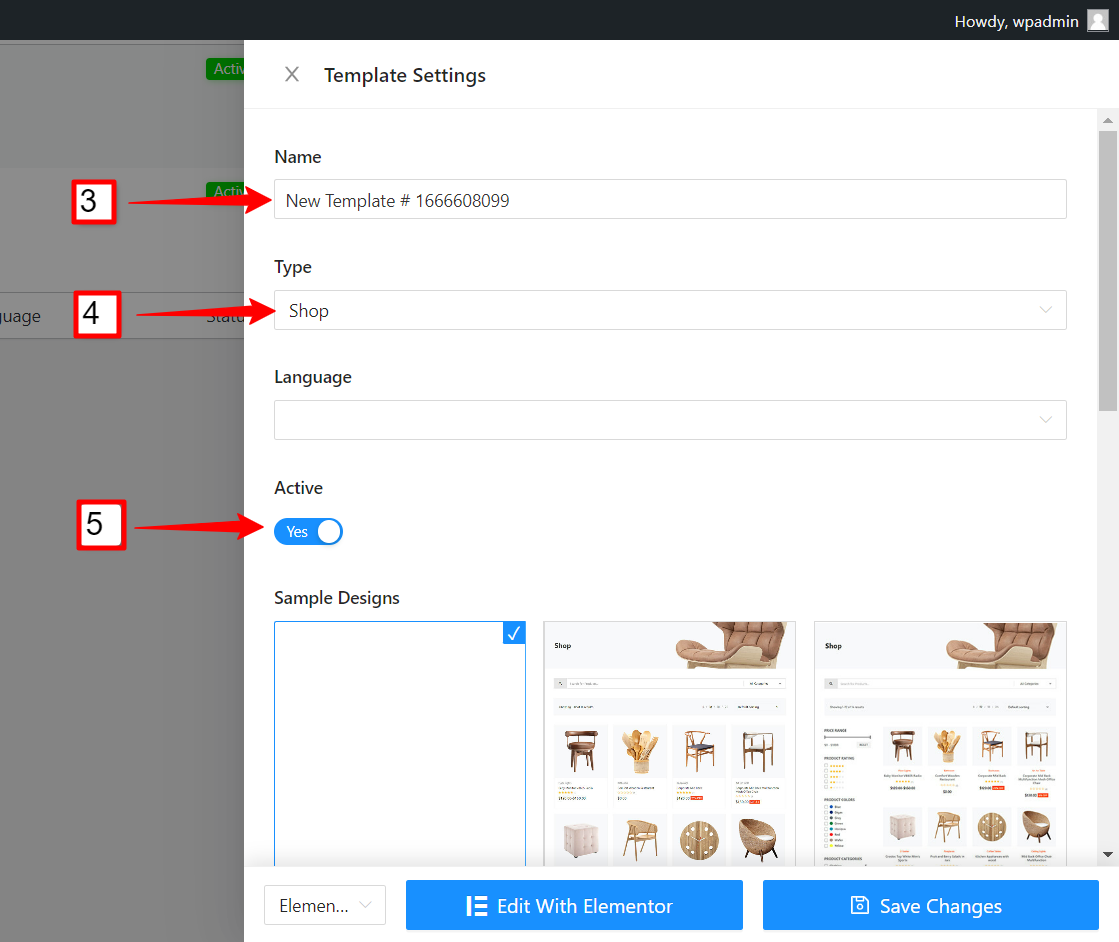This screenshot has width=1119, height=942.
Task: Click the scrollbar down arrow
Action: click(1106, 856)
